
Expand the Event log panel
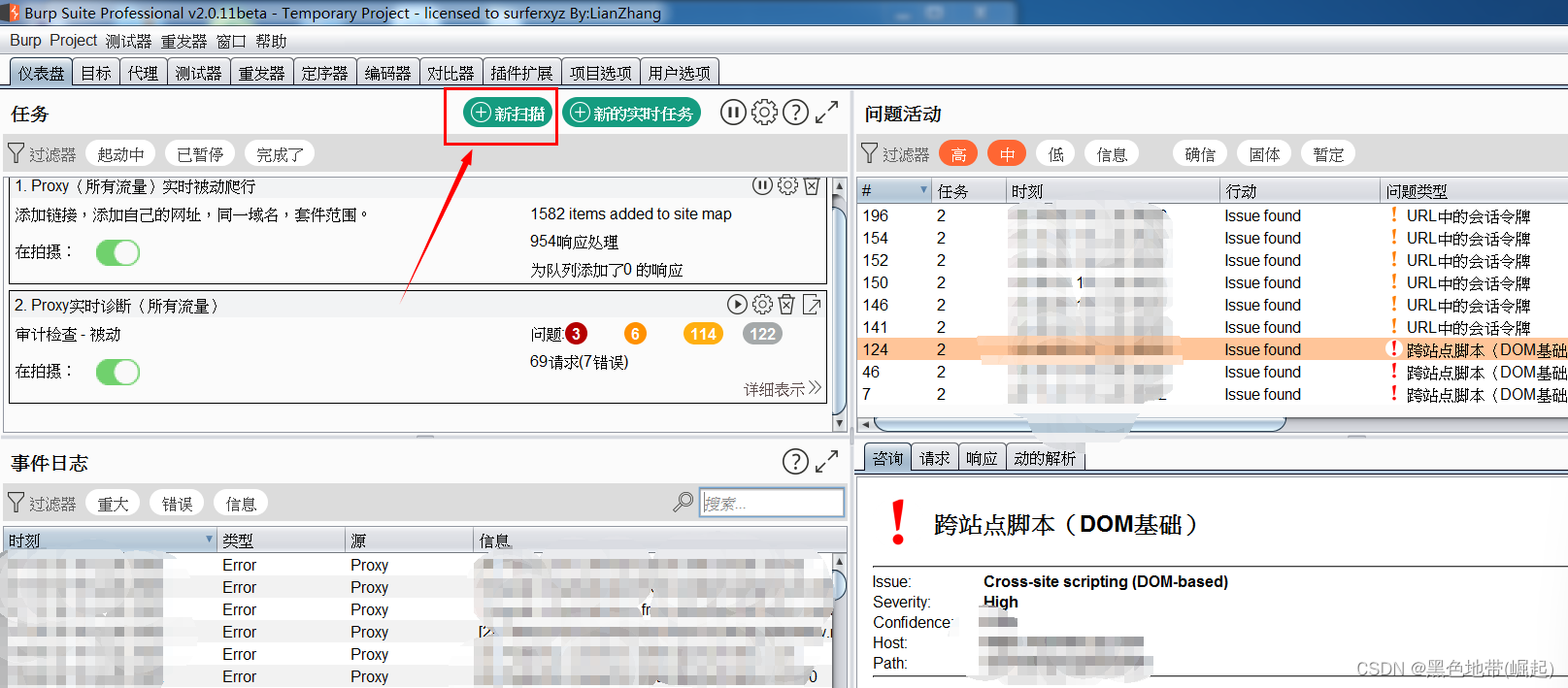tap(826, 462)
